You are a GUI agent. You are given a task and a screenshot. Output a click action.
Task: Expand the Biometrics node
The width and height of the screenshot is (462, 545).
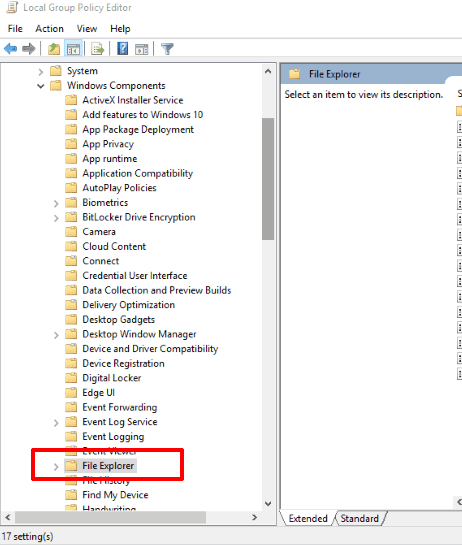[56, 203]
